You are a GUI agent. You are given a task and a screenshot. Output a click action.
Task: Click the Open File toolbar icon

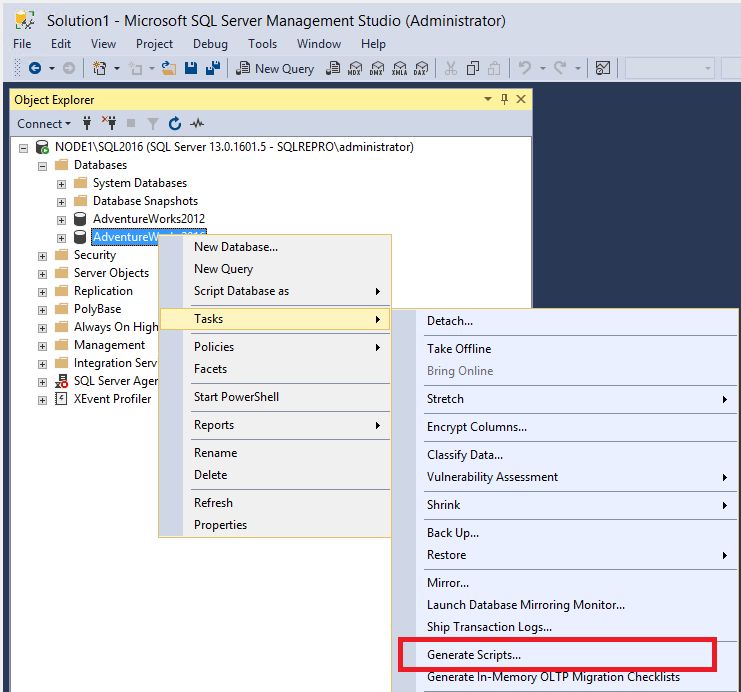(x=169, y=69)
